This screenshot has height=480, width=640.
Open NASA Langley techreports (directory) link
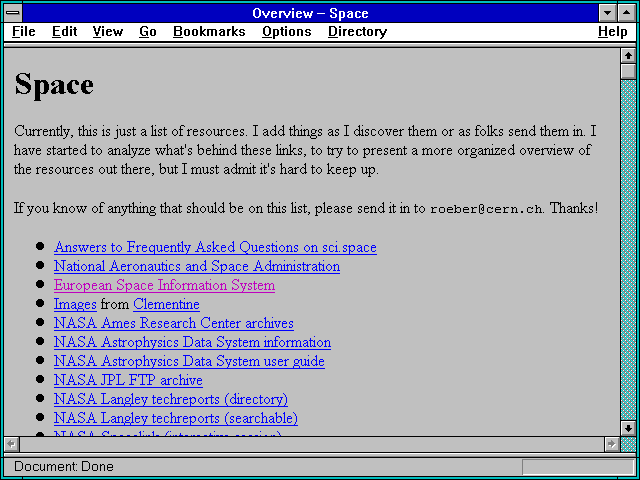tap(171, 399)
